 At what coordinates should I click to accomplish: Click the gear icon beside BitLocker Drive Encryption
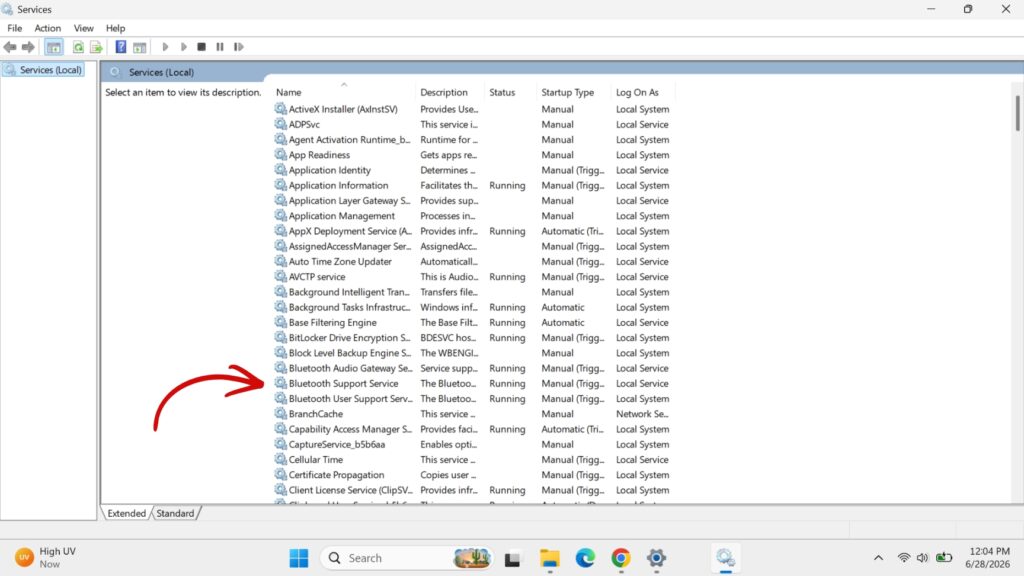click(280, 337)
